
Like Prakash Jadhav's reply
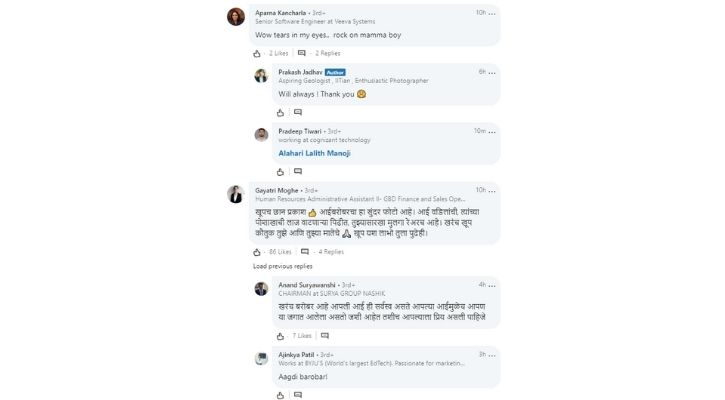click(281, 112)
